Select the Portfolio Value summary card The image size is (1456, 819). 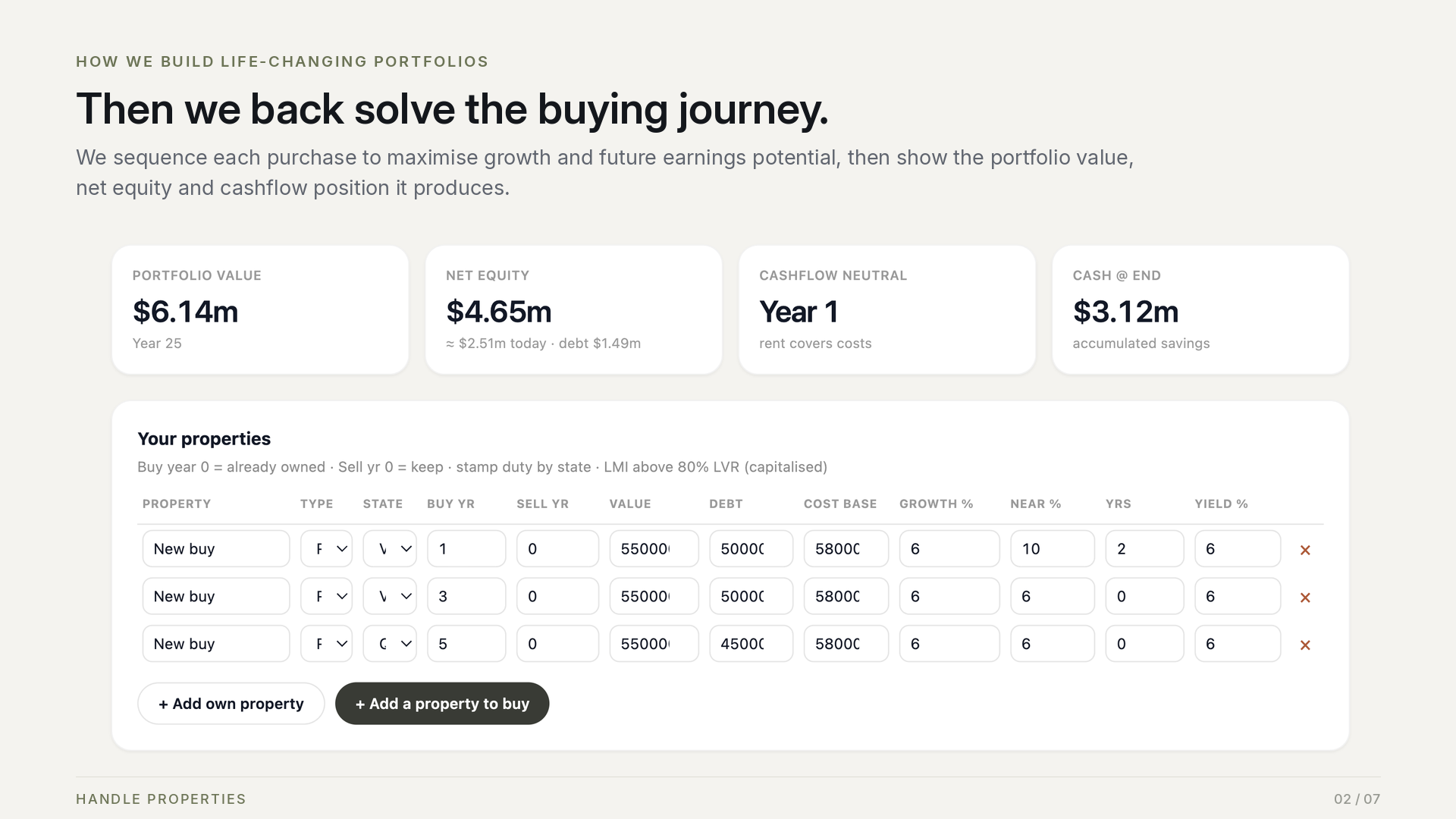tap(260, 309)
